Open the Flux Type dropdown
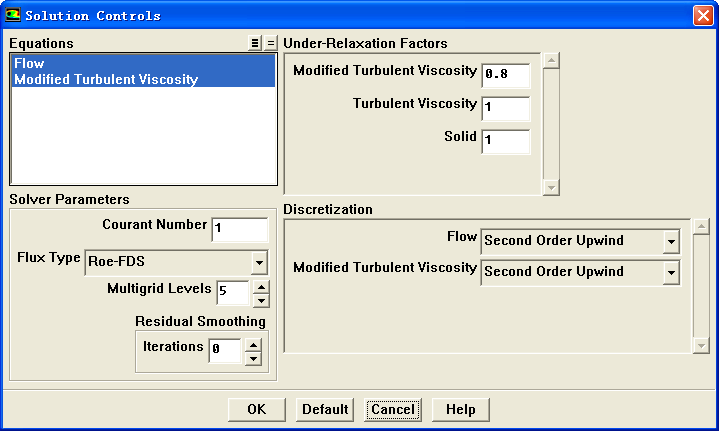Screen dimensions: 719x431 [259, 263]
